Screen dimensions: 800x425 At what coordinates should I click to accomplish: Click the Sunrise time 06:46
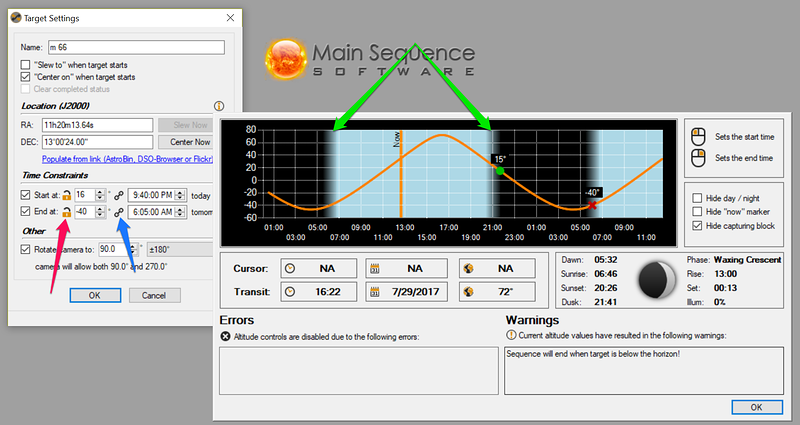[606, 274]
